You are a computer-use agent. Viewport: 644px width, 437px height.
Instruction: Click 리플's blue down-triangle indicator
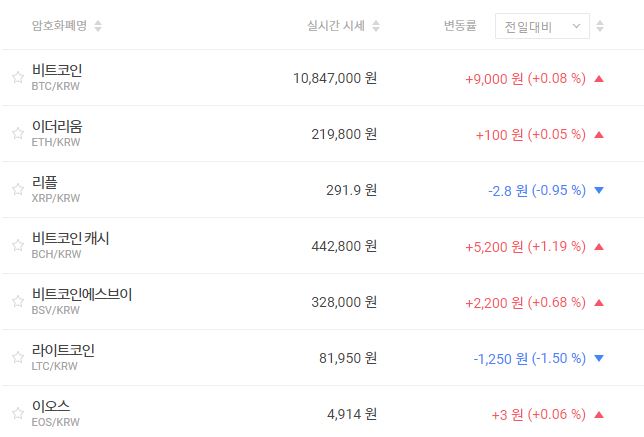pyautogui.click(x=598, y=189)
